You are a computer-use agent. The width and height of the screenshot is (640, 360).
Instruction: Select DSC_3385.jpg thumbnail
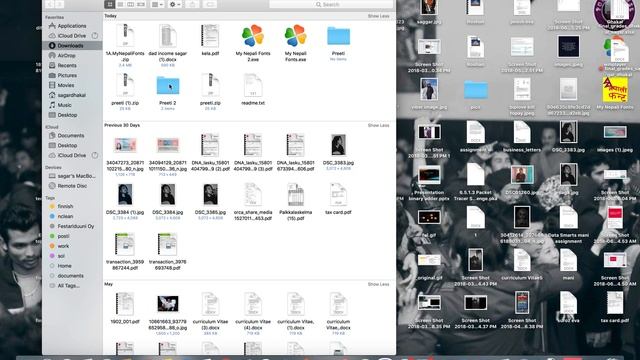click(x=210, y=195)
